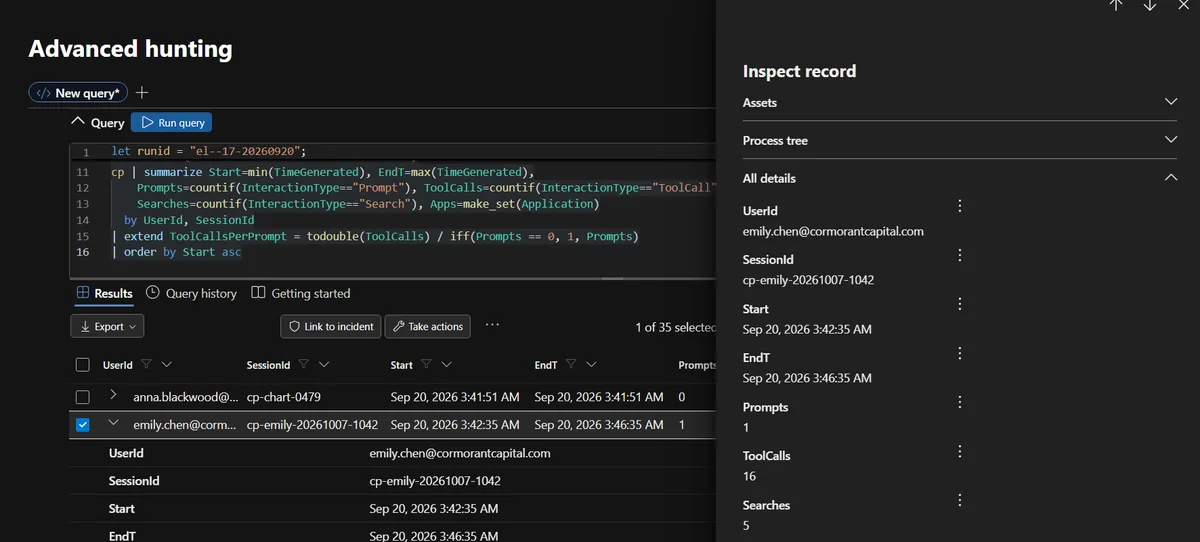Click the ToolCalls value 16 in the Inspect record panel
The height and width of the screenshot is (542, 1200).
pyautogui.click(x=749, y=476)
